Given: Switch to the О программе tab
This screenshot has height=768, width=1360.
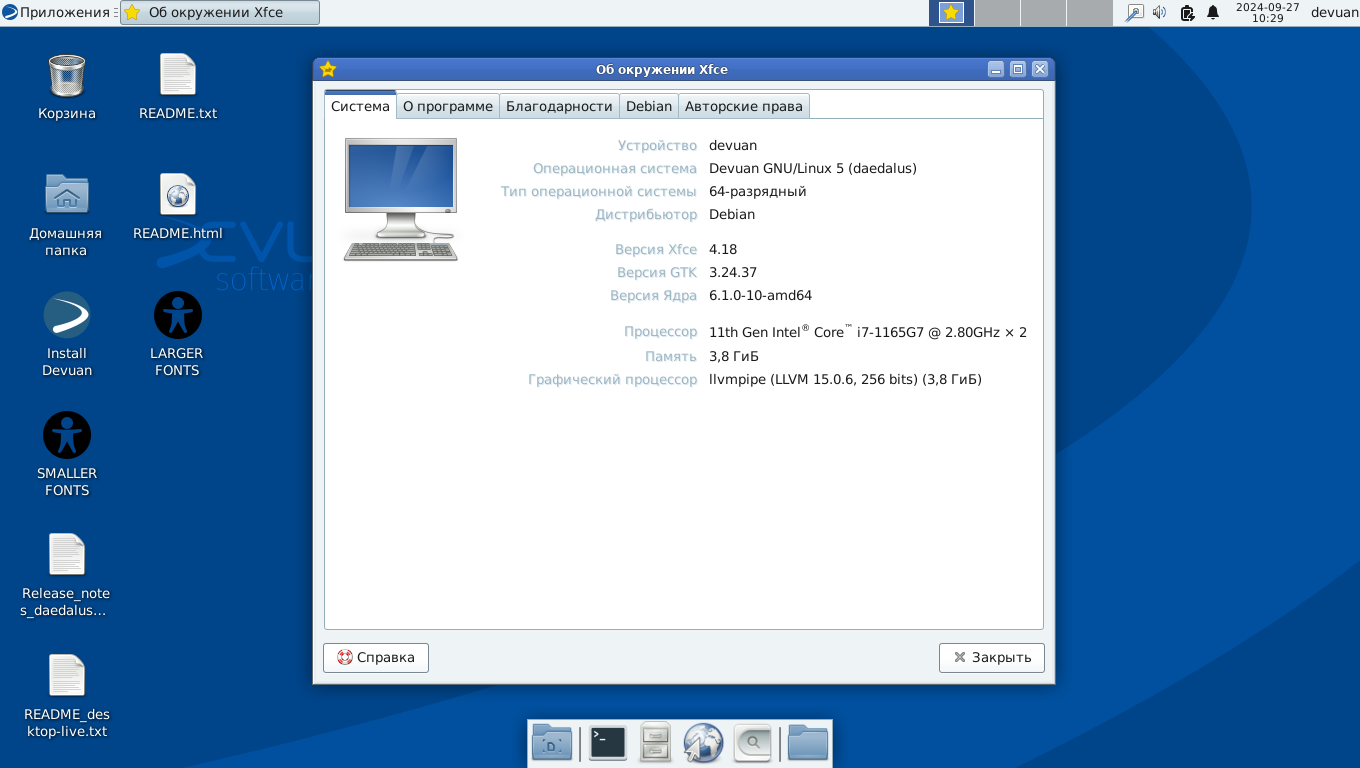Looking at the screenshot, I should click(x=448, y=106).
